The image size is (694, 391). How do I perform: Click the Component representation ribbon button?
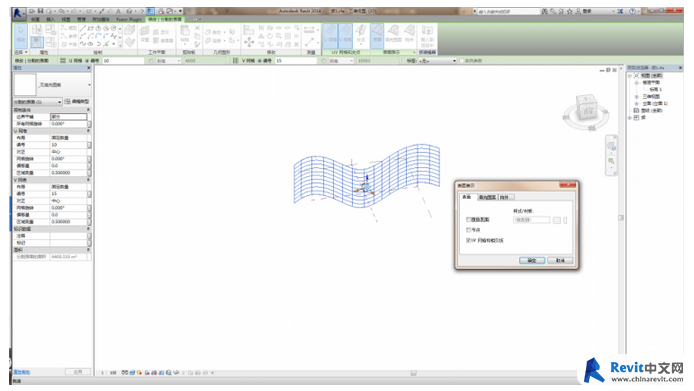point(409,35)
